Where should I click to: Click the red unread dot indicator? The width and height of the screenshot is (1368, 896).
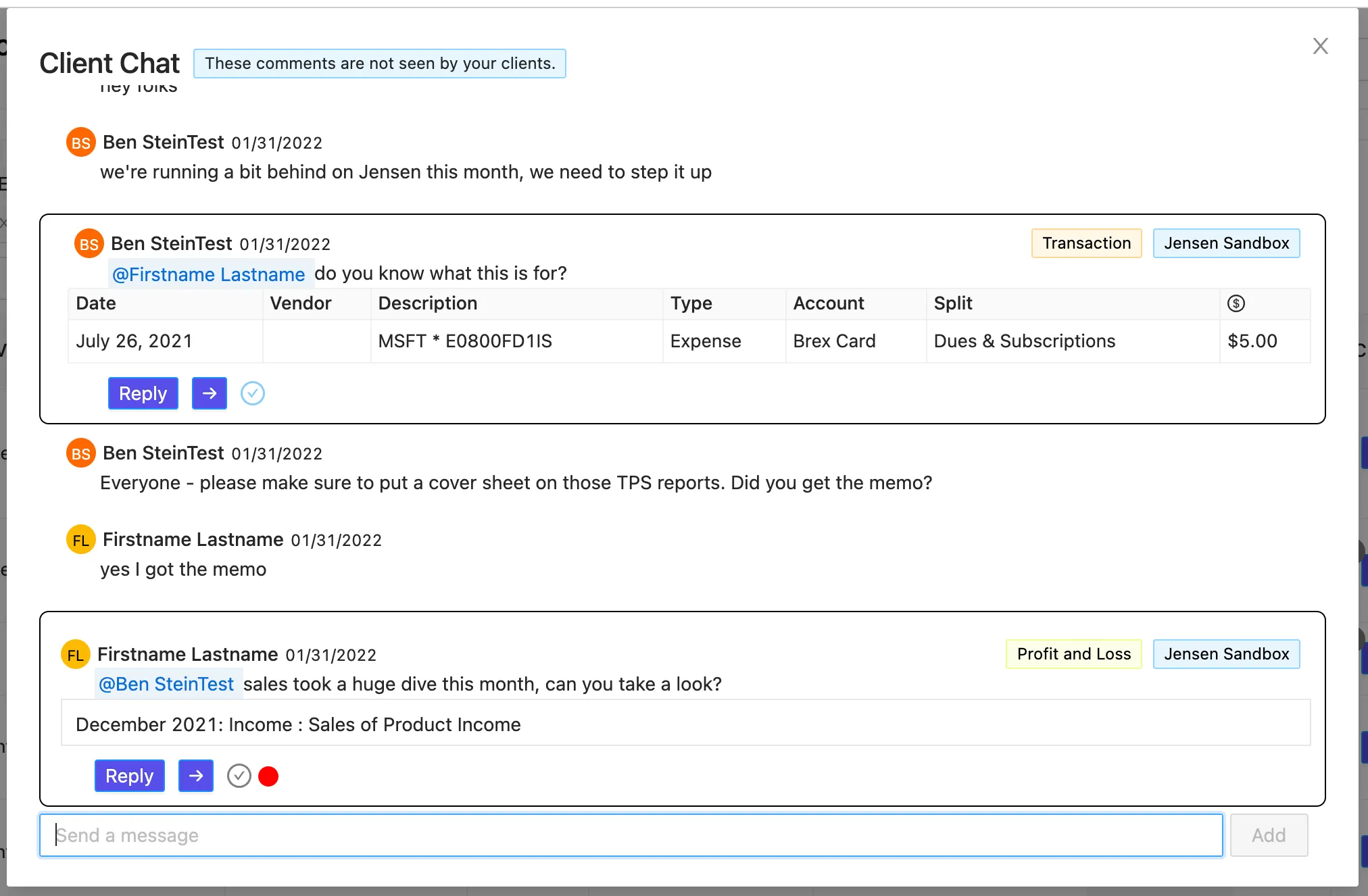(268, 776)
